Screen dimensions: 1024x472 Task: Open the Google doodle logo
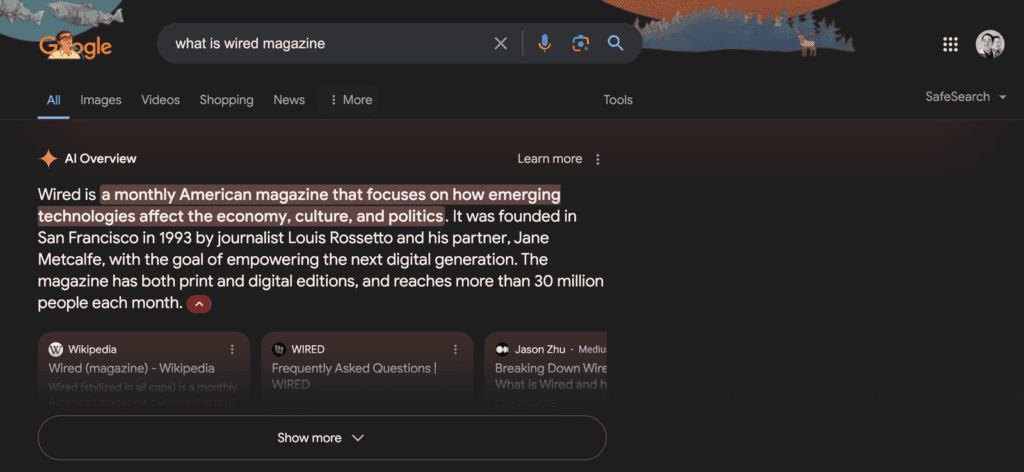[75, 45]
